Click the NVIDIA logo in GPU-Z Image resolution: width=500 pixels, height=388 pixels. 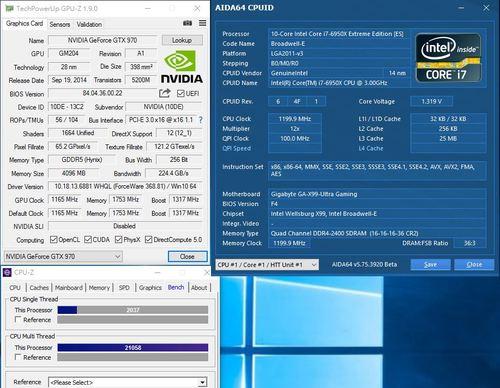pyautogui.click(x=182, y=67)
